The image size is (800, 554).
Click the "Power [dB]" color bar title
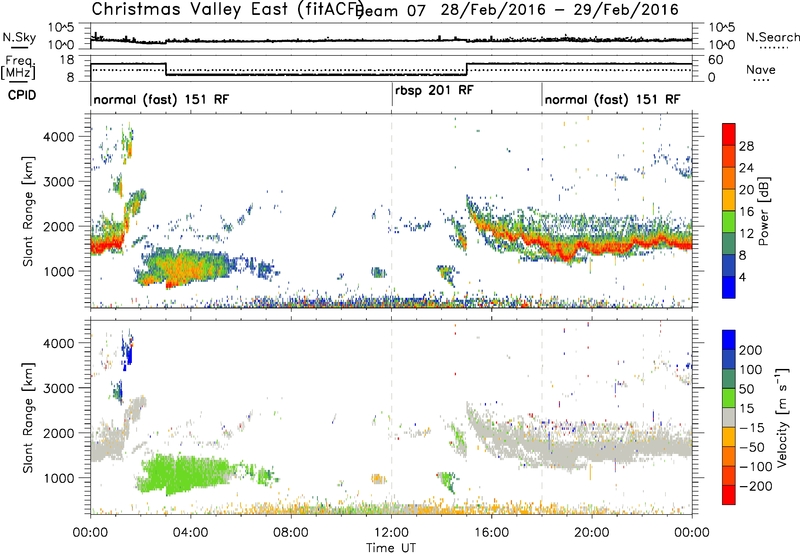pyautogui.click(x=764, y=211)
